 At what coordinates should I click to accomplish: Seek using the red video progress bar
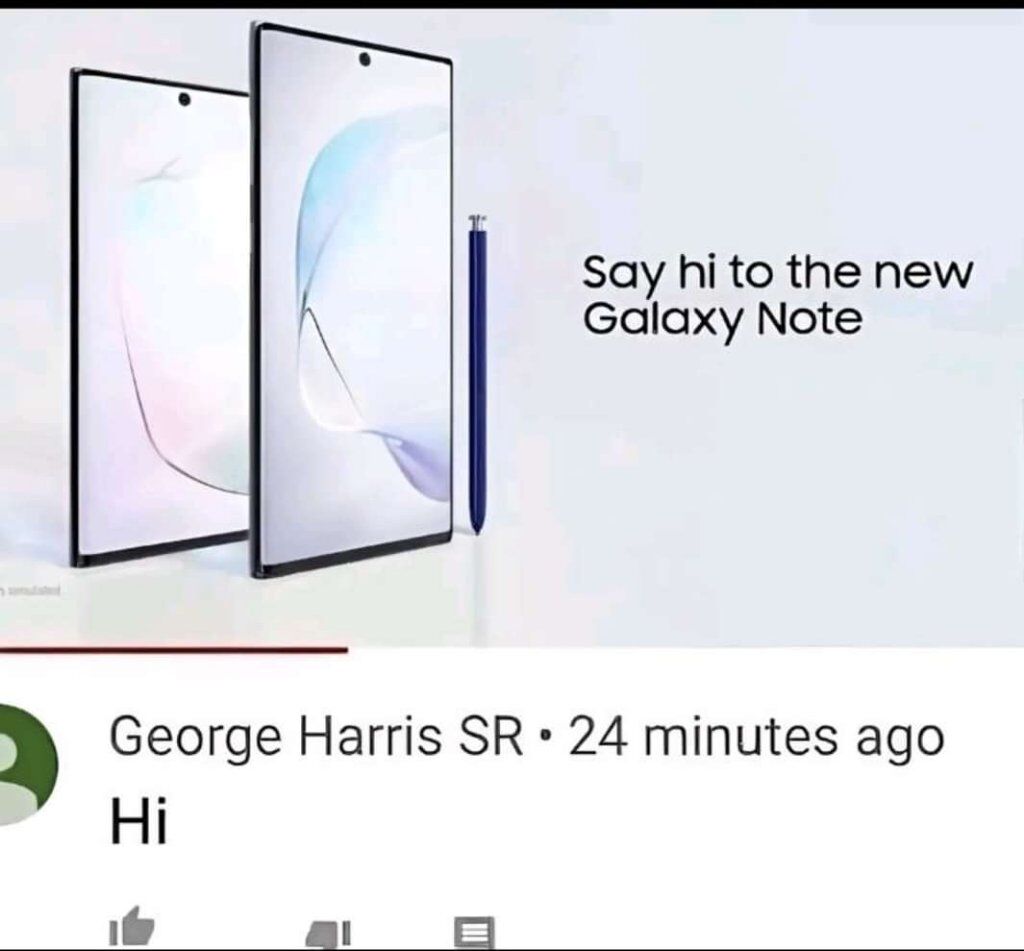(x=174, y=649)
